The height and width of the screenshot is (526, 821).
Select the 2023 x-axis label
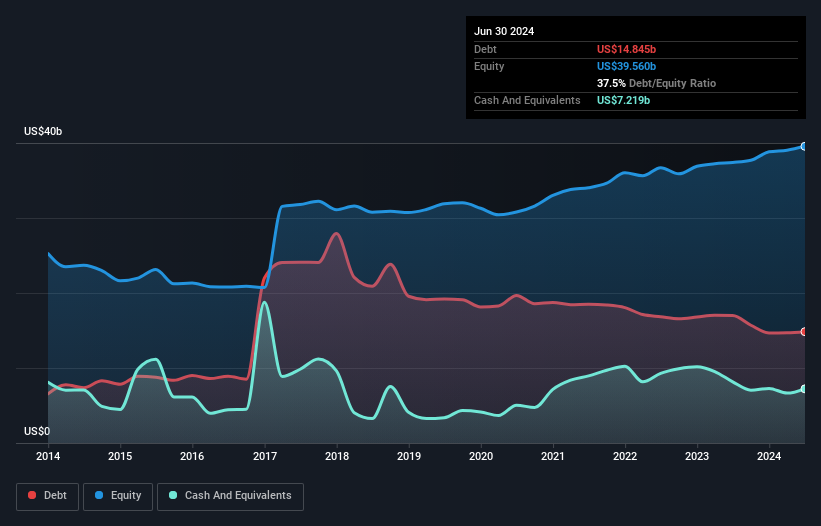coord(697,456)
